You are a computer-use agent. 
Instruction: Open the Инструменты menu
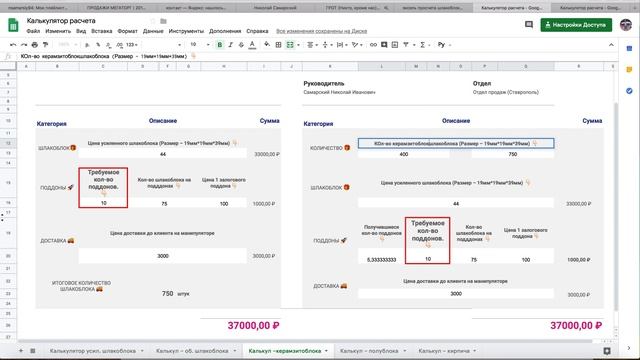pyautogui.click(x=186, y=31)
